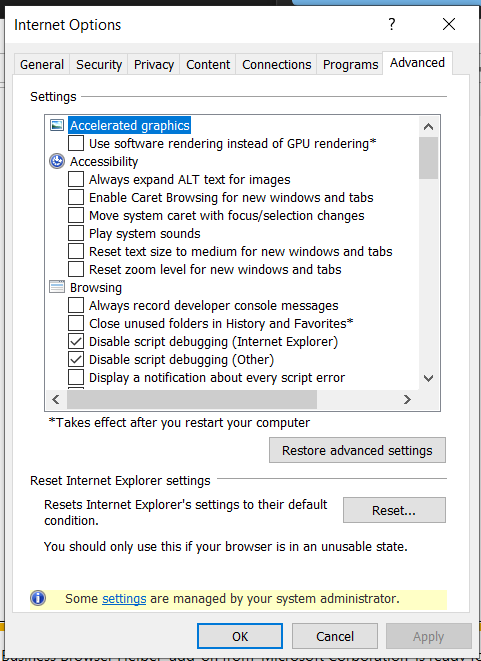Select the Accessibility heading text
Viewport: 481px width, 661px height.
104,161
